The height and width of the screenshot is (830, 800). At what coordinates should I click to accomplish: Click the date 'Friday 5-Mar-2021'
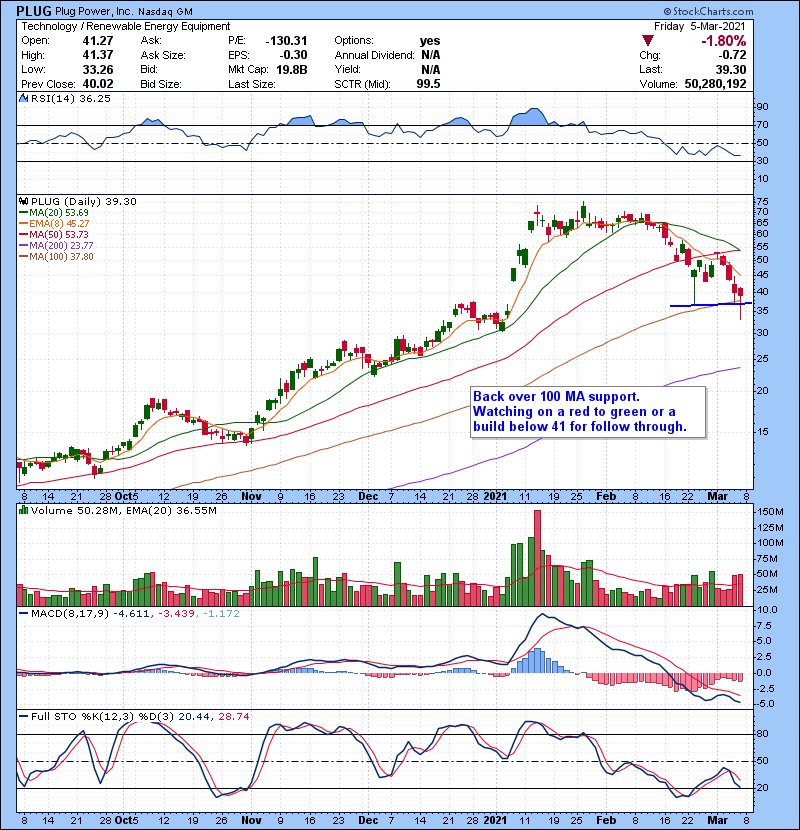coord(699,26)
